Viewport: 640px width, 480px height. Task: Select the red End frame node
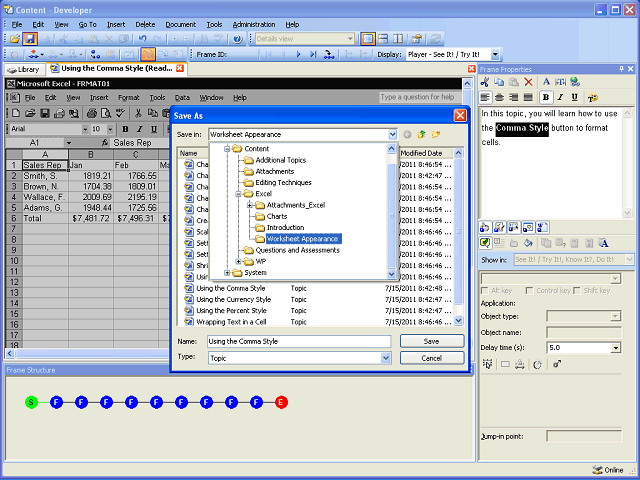281,402
